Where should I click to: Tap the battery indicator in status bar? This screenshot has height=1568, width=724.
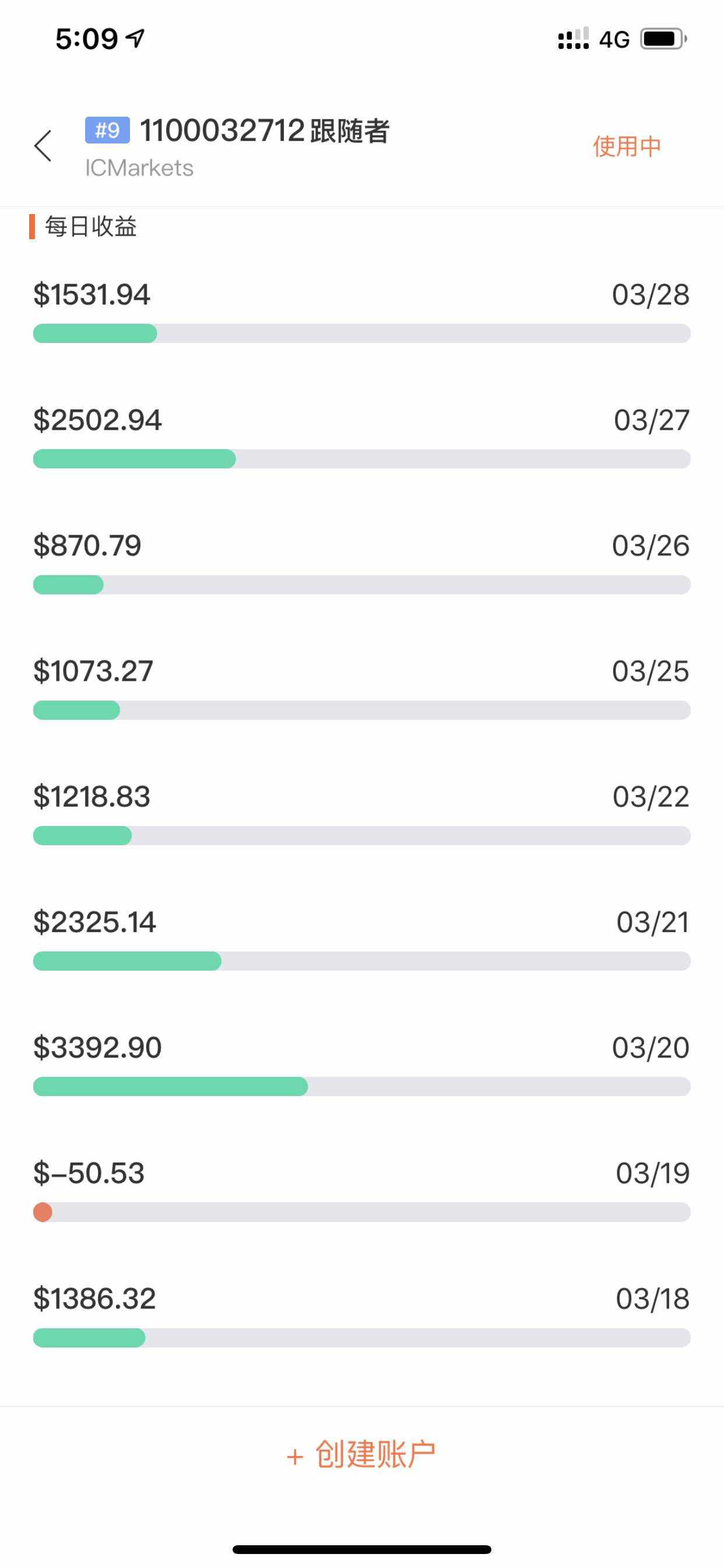tap(663, 40)
